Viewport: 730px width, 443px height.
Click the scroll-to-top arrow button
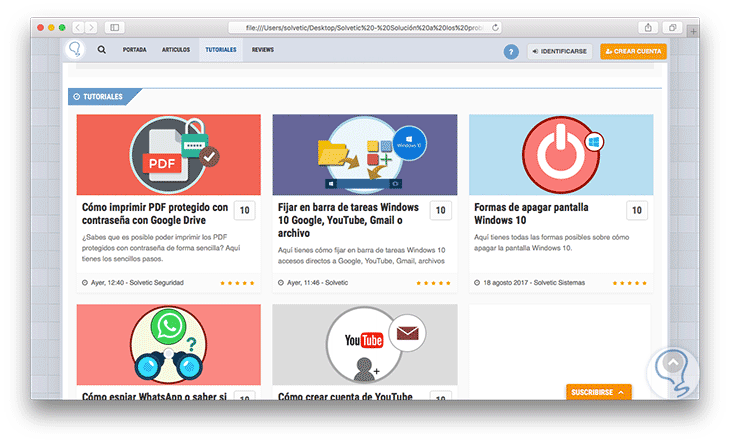673,362
